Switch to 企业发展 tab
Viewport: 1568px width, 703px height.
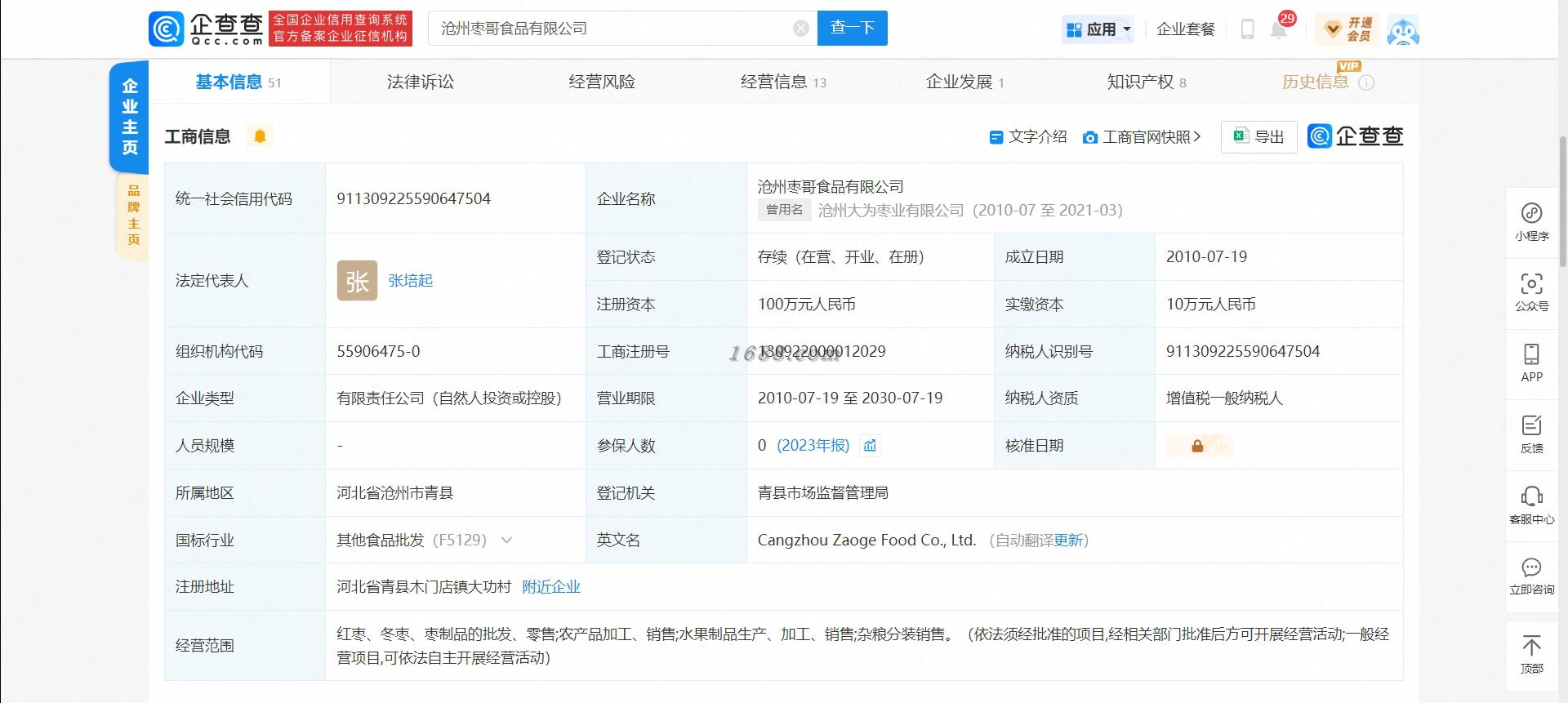(x=964, y=82)
